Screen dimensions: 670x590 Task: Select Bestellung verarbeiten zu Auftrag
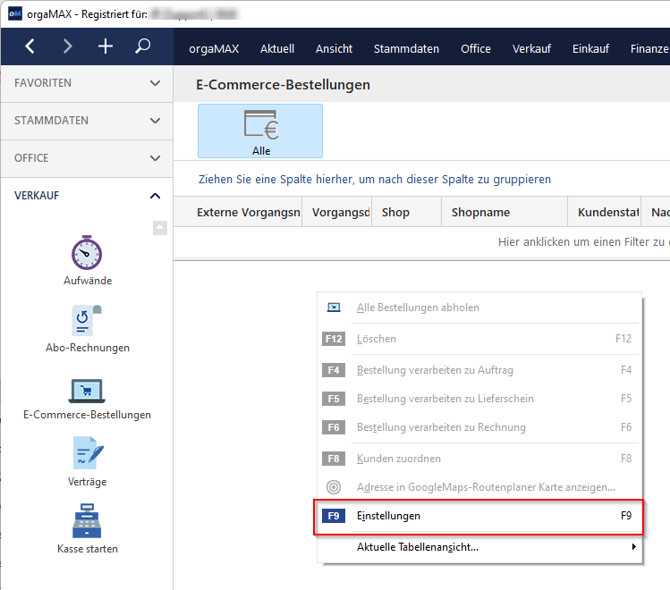tap(479, 370)
